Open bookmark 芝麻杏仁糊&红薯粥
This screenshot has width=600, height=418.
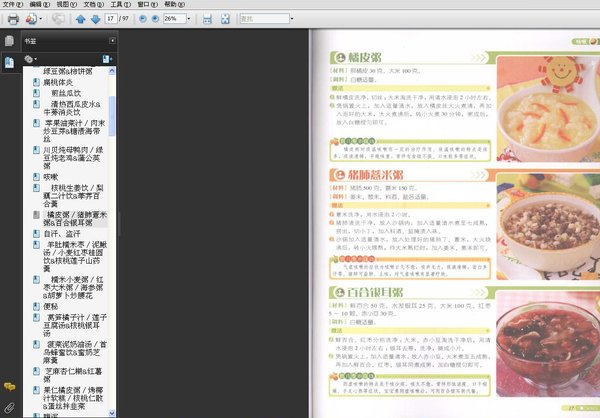click(x=72, y=375)
